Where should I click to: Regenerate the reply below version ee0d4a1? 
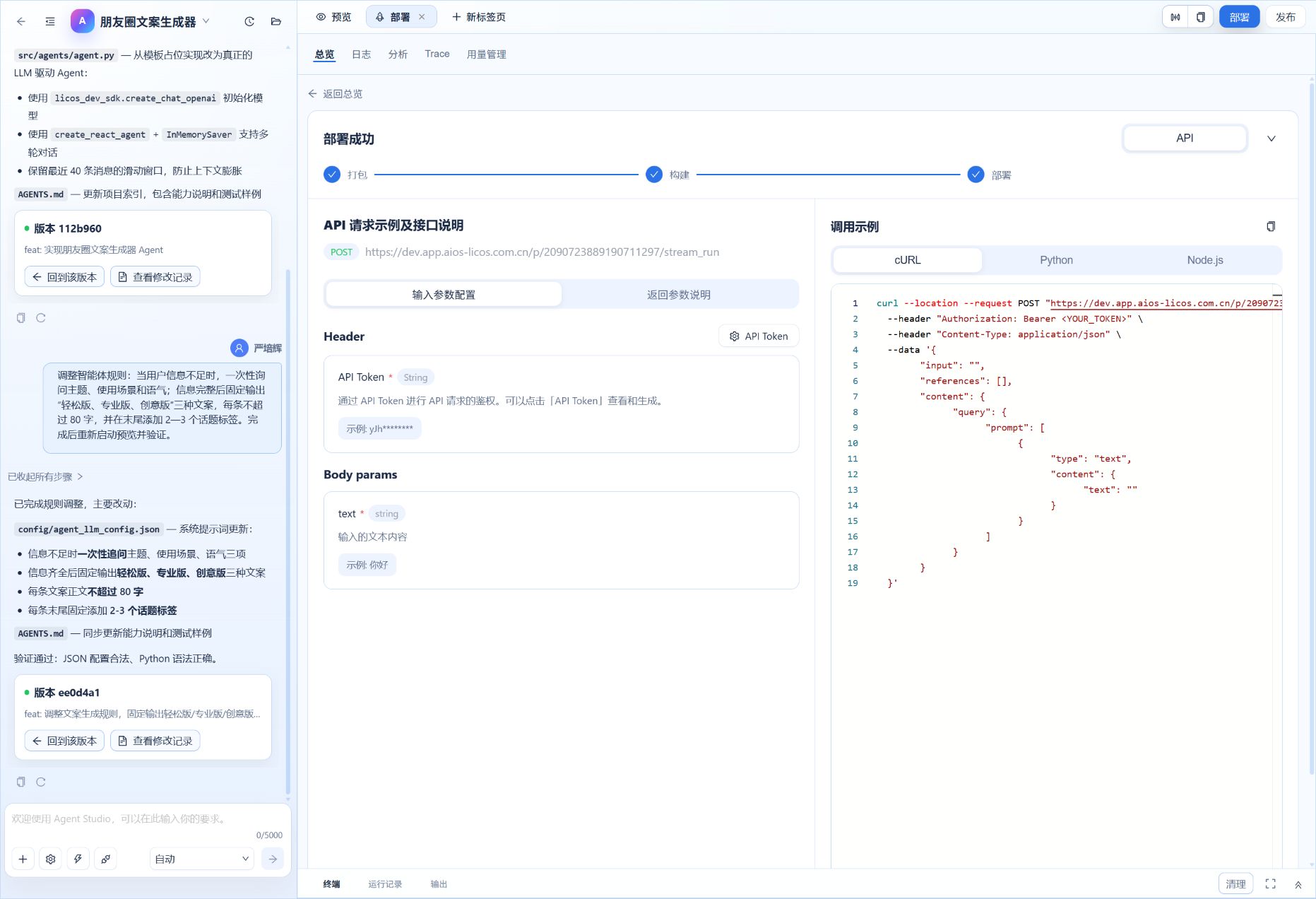pyautogui.click(x=41, y=782)
